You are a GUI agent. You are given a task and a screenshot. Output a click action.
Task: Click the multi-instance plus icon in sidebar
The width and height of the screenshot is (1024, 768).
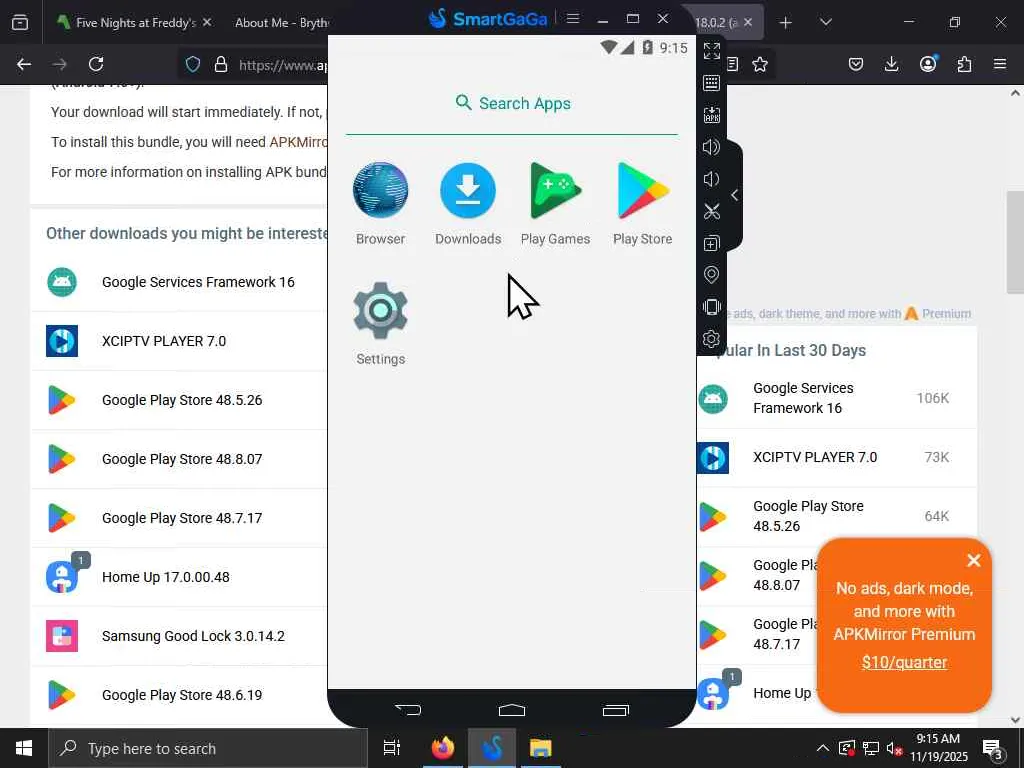coord(712,243)
